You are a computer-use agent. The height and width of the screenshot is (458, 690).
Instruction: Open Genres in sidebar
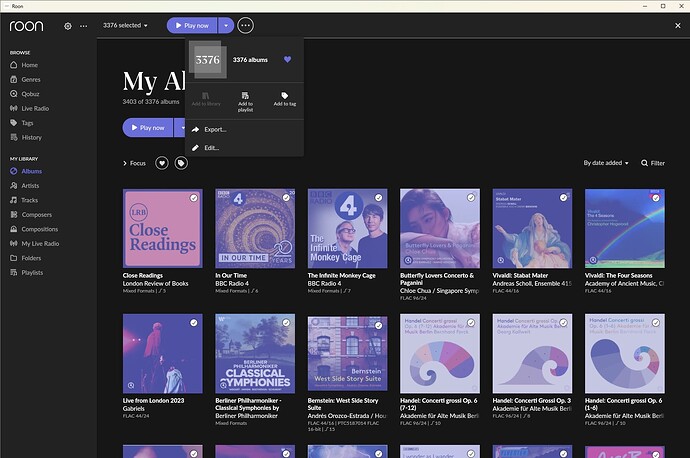pos(31,80)
